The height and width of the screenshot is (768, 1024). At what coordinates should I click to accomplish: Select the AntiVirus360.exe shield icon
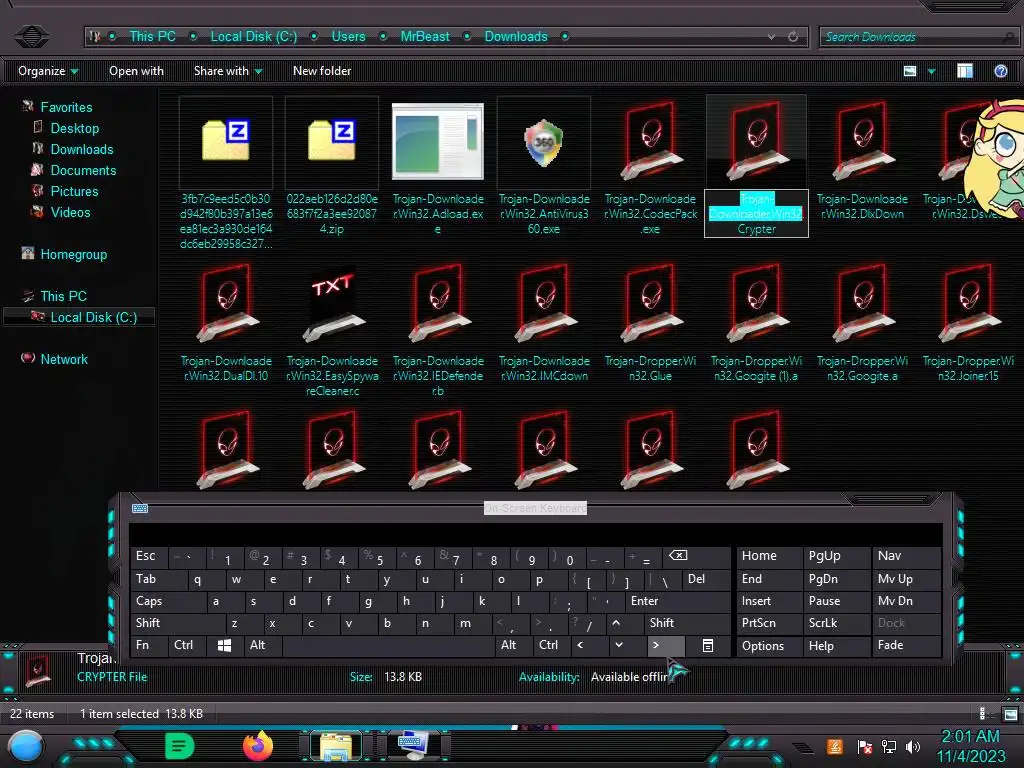544,142
